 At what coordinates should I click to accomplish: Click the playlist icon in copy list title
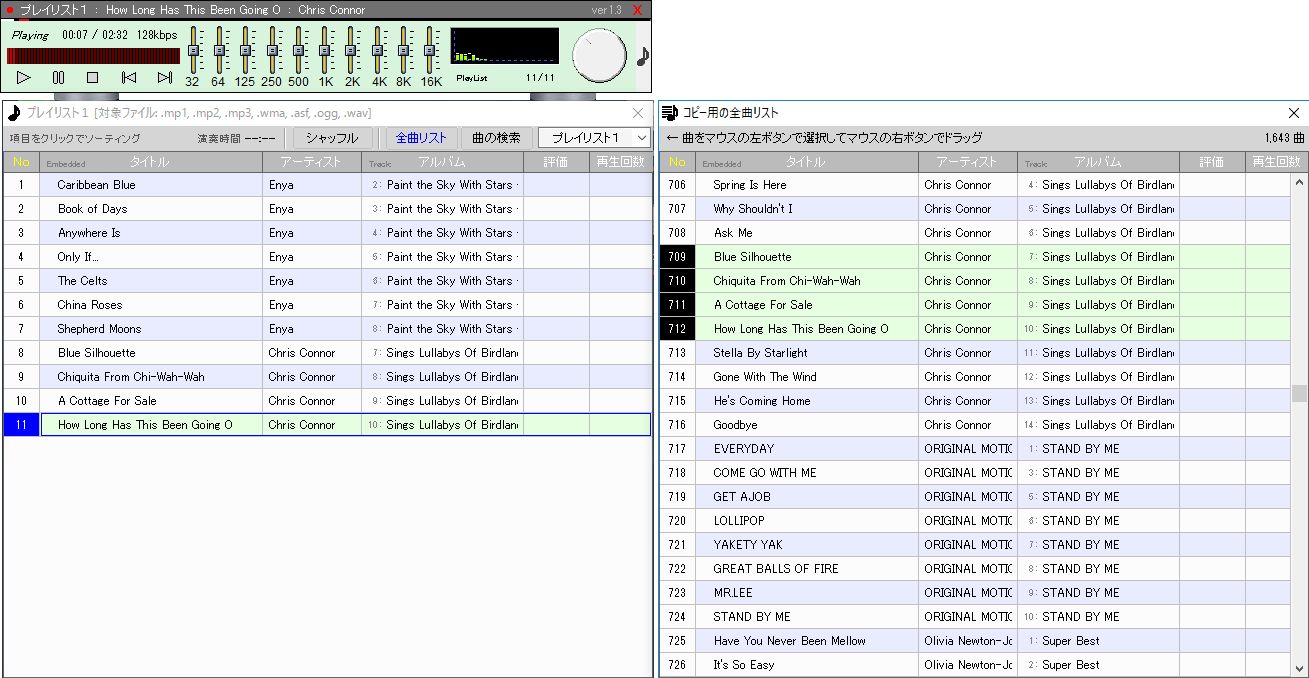(x=670, y=113)
